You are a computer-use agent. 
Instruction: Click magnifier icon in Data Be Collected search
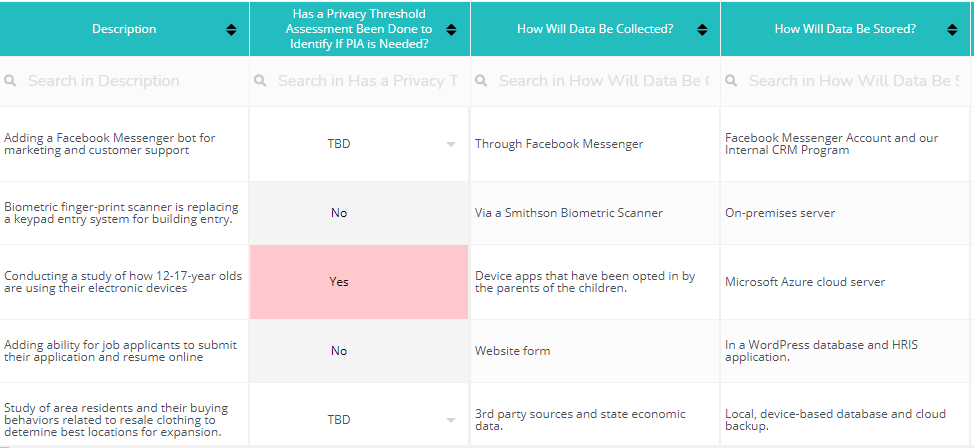(x=482, y=81)
